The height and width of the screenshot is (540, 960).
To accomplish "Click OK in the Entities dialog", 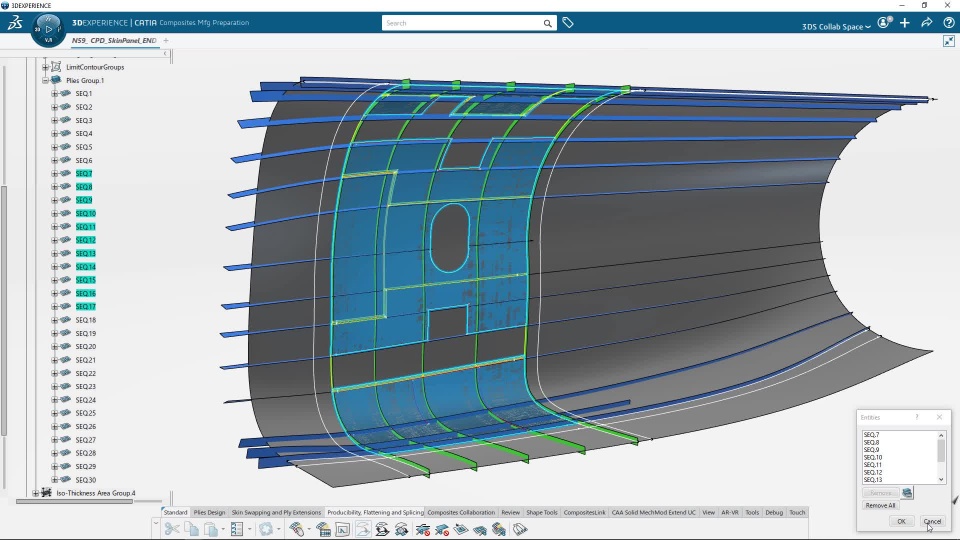I will pos(901,521).
